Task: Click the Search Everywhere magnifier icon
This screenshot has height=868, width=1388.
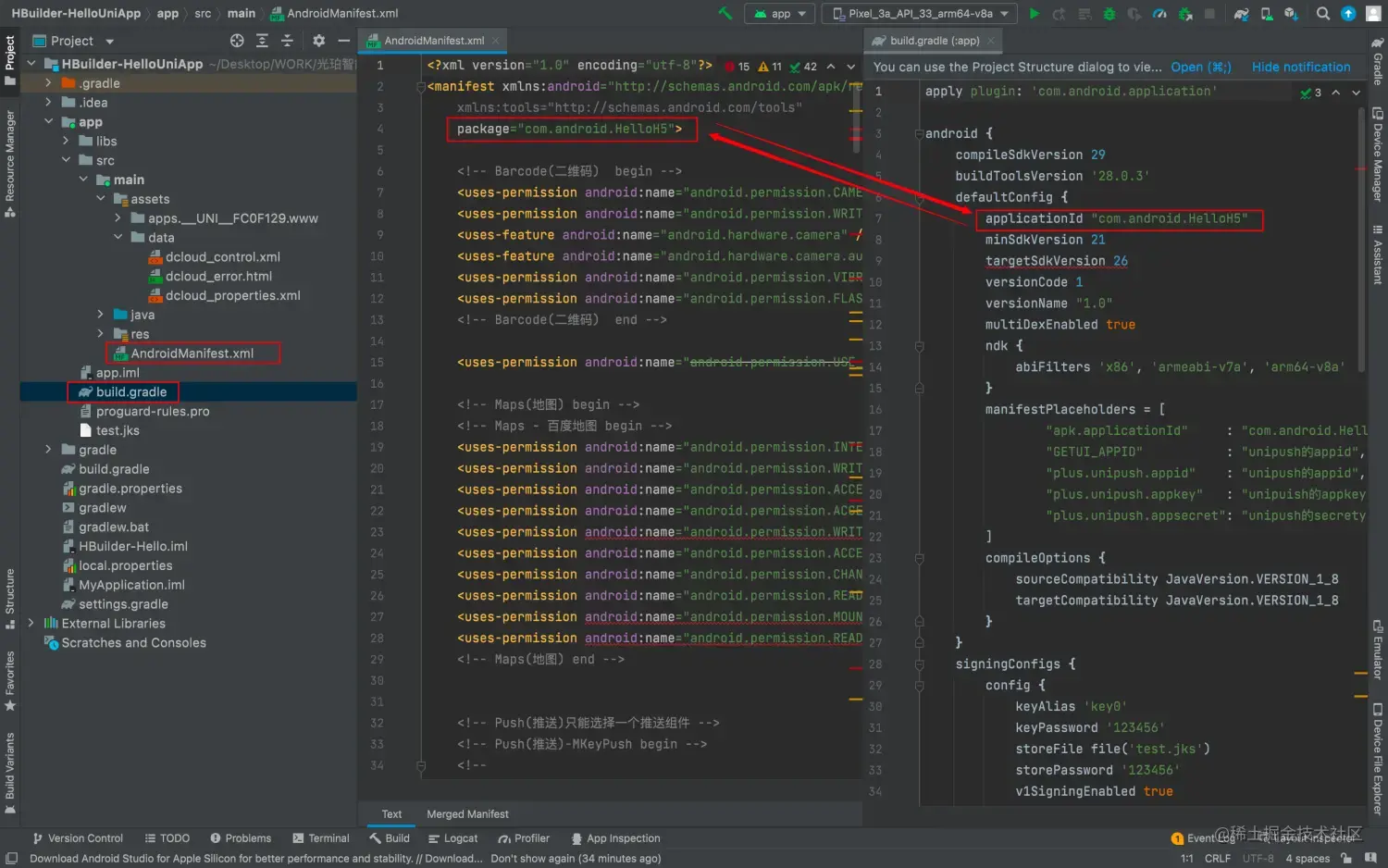Action: click(x=1323, y=13)
